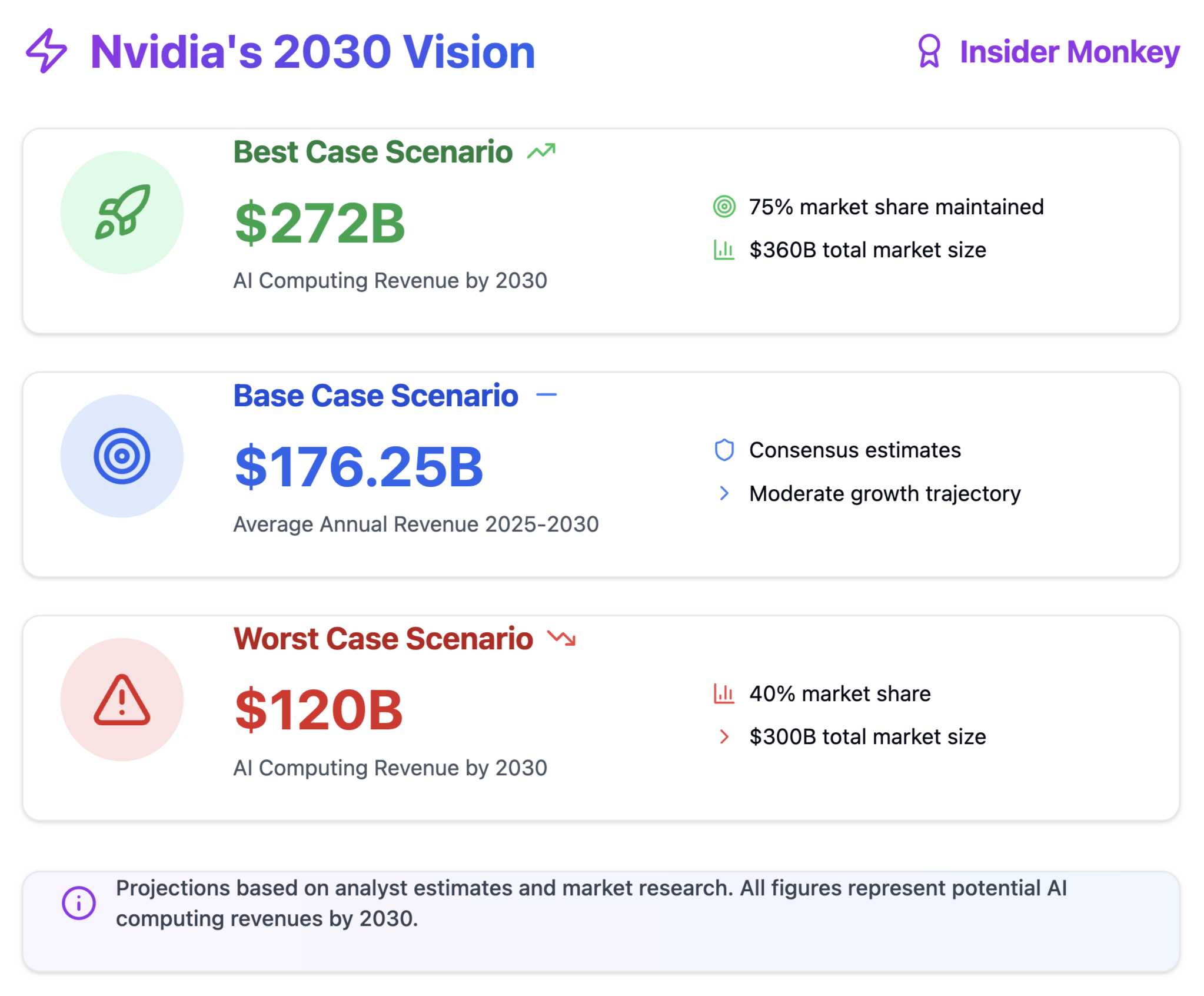Click the green rocket icon
This screenshot has width=1204, height=996.
pos(122,212)
